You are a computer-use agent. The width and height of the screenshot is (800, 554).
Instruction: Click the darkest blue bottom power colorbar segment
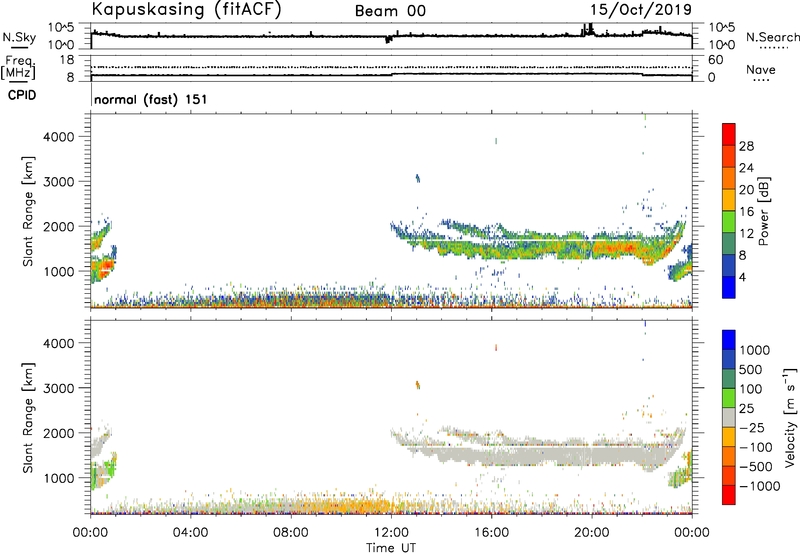pos(729,288)
